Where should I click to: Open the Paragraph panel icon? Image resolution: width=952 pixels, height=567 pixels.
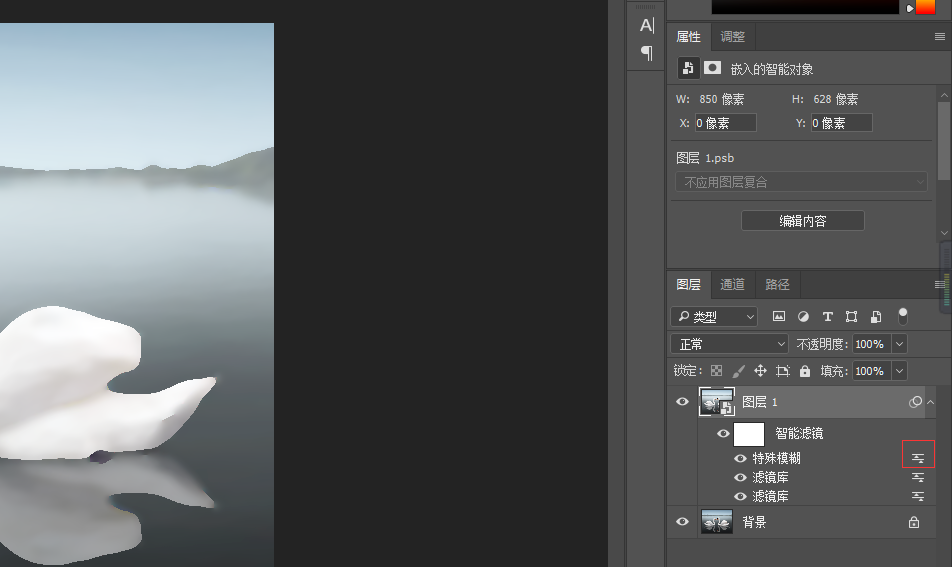tap(647, 53)
